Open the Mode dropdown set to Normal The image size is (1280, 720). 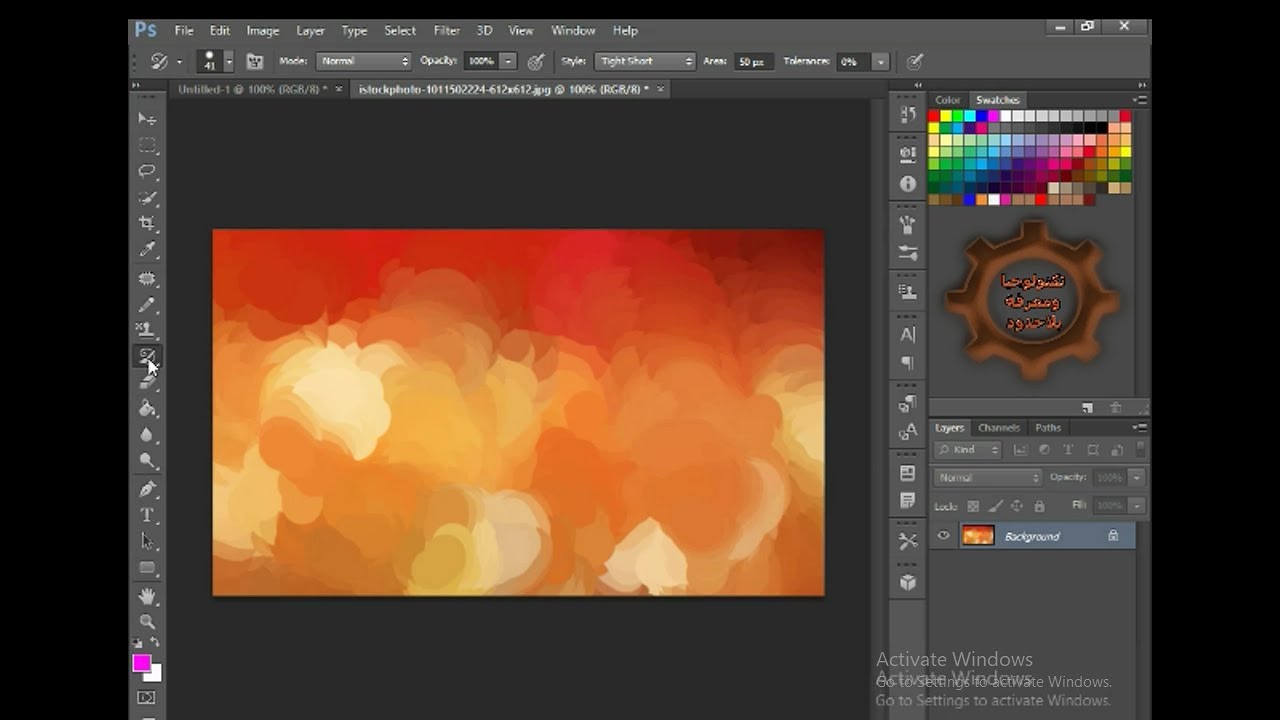364,61
